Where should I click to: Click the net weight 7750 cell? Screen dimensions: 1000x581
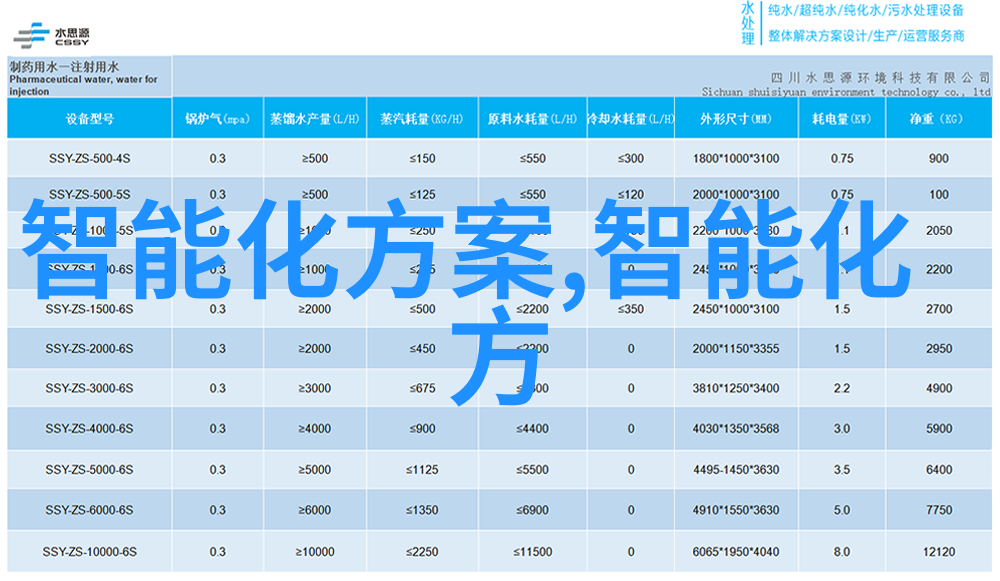tap(939, 510)
